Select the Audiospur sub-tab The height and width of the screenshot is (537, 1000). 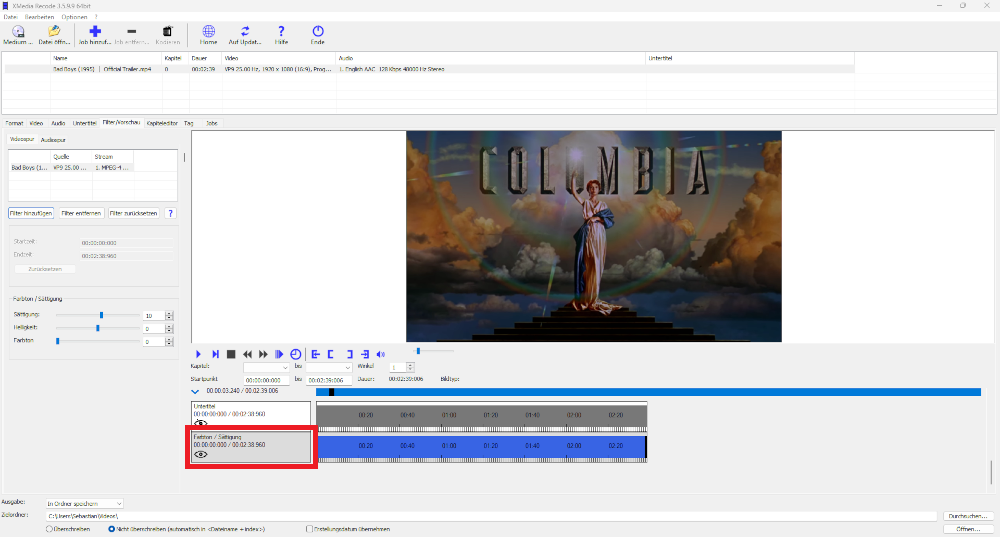click(x=53, y=140)
